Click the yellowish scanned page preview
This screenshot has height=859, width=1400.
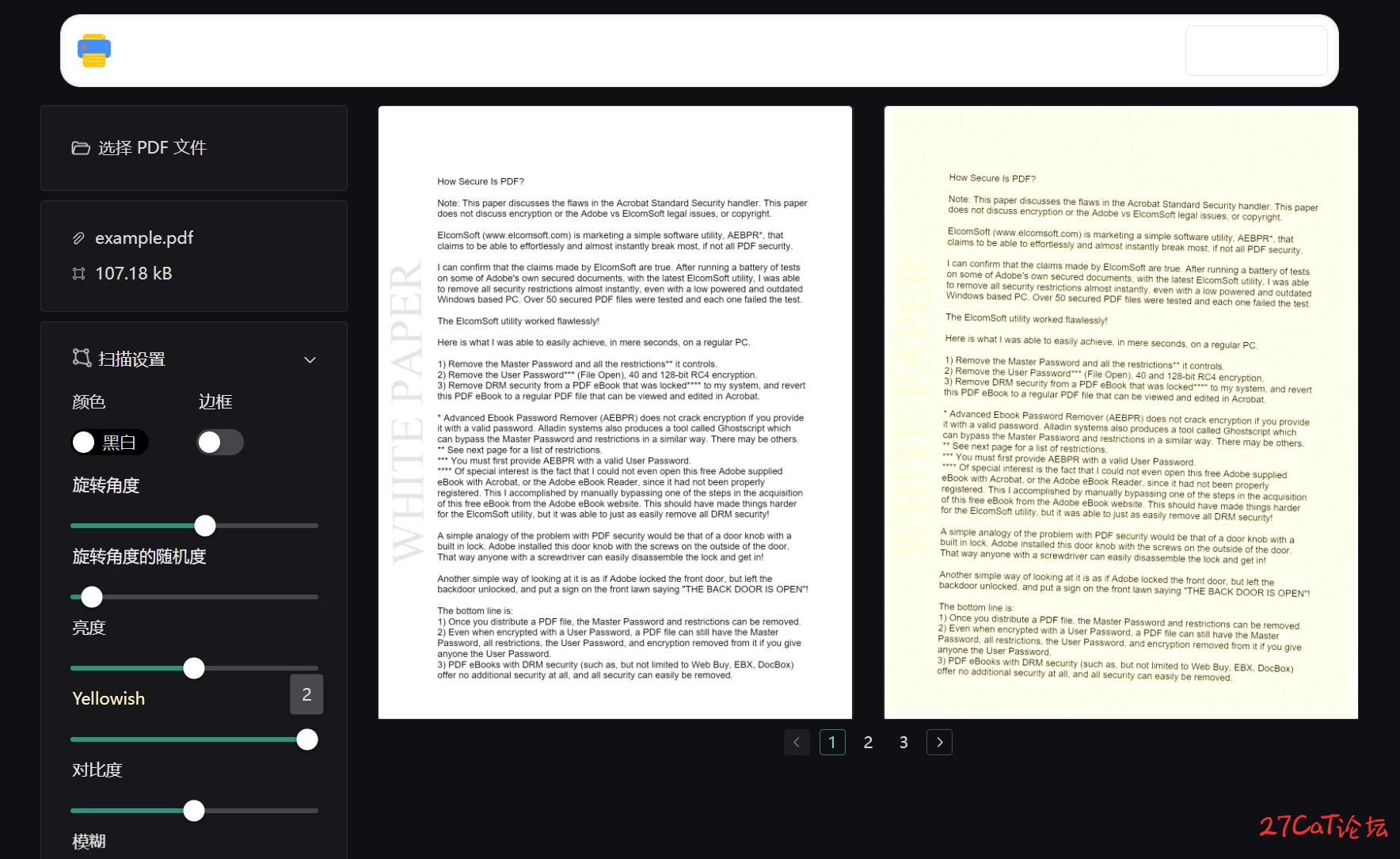coord(1121,412)
